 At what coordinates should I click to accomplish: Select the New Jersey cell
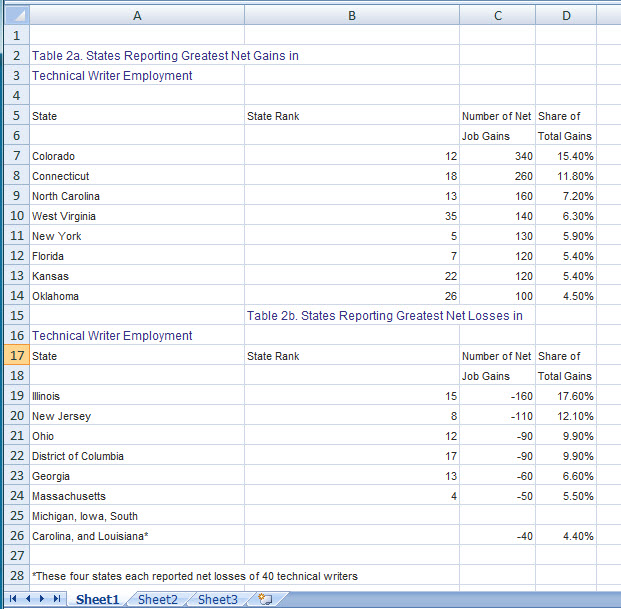[x=137, y=415]
